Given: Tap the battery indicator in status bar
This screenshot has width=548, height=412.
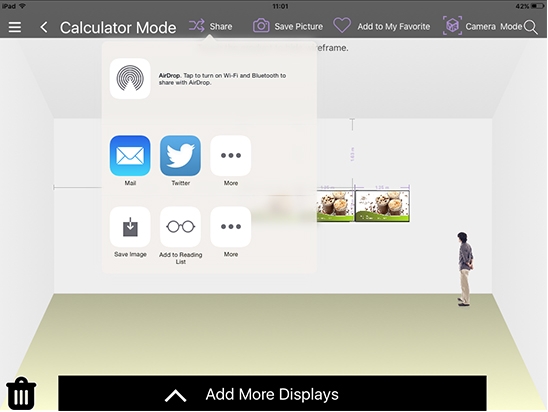Looking at the screenshot, I should point(538,6).
